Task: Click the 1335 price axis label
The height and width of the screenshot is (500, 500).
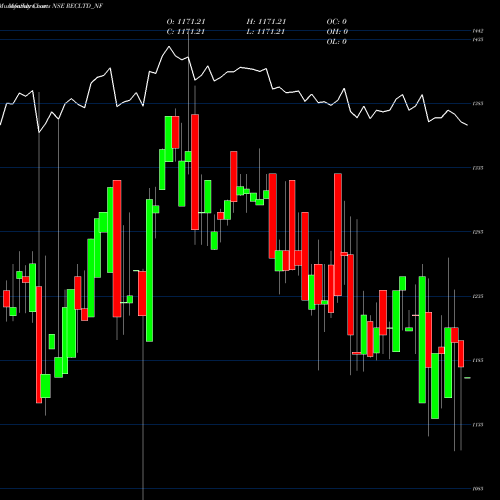Action: (x=478, y=168)
